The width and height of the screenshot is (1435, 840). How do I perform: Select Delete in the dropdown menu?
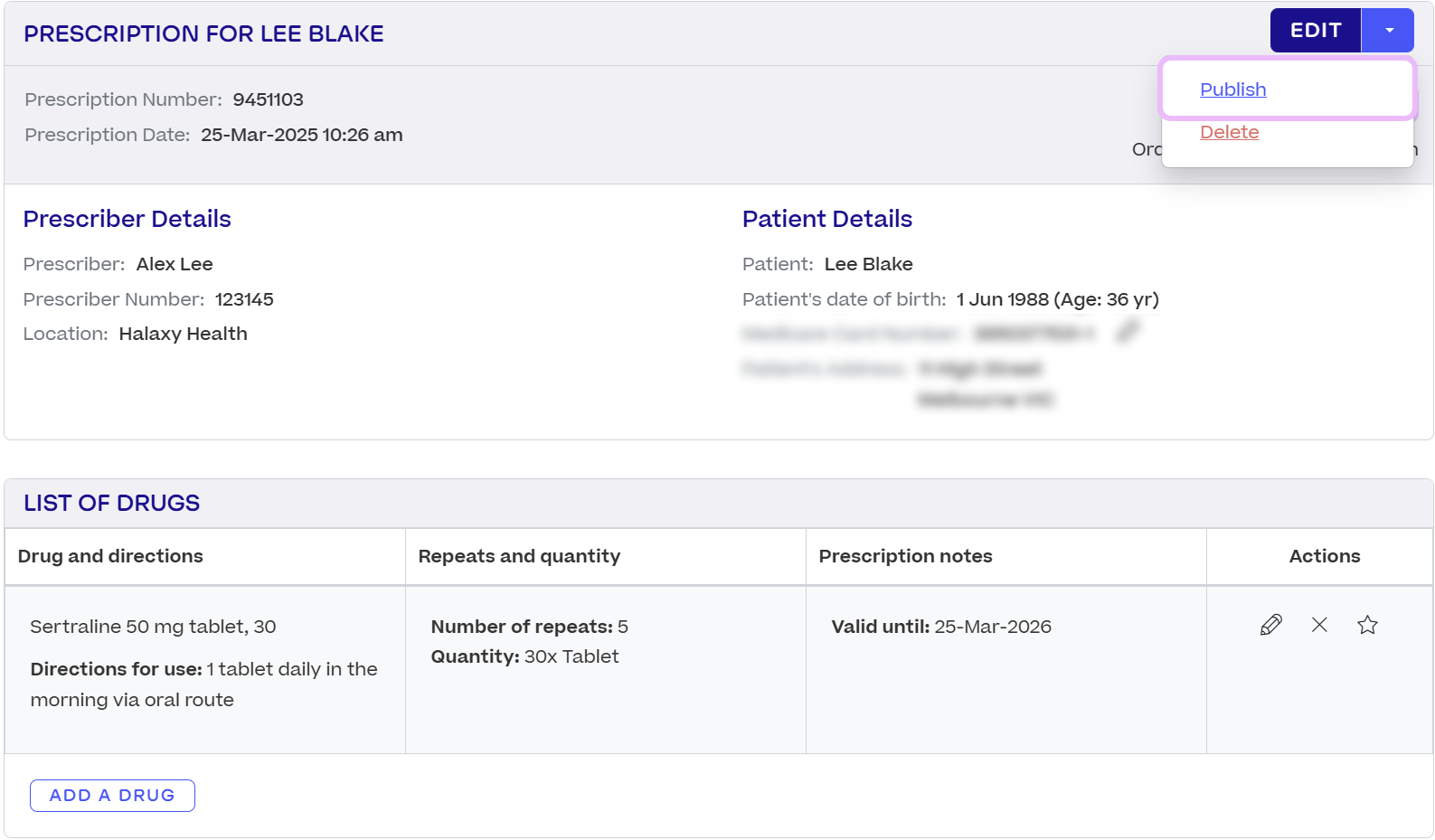tap(1229, 132)
